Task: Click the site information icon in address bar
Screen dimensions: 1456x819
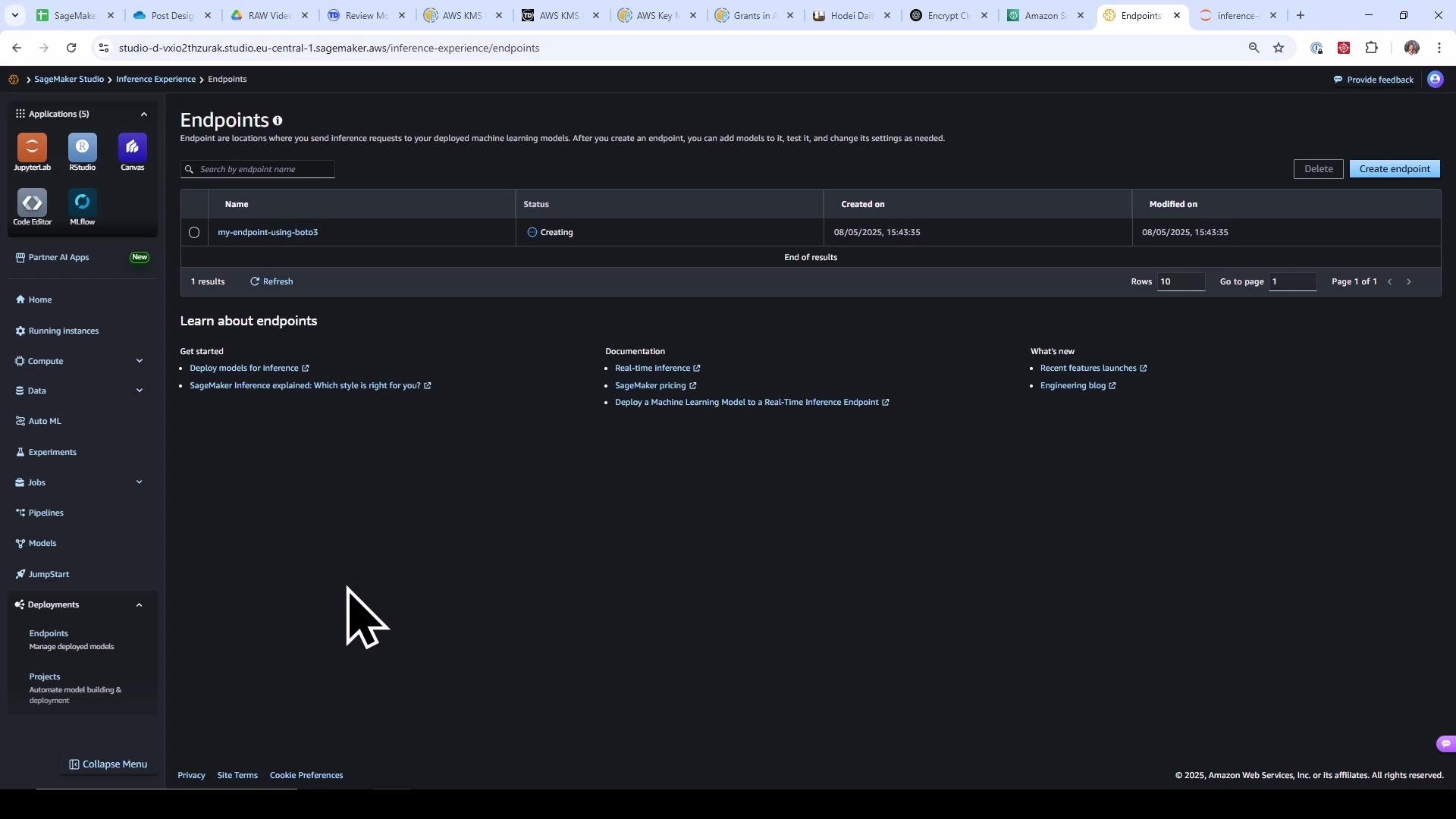Action: pos(104,48)
